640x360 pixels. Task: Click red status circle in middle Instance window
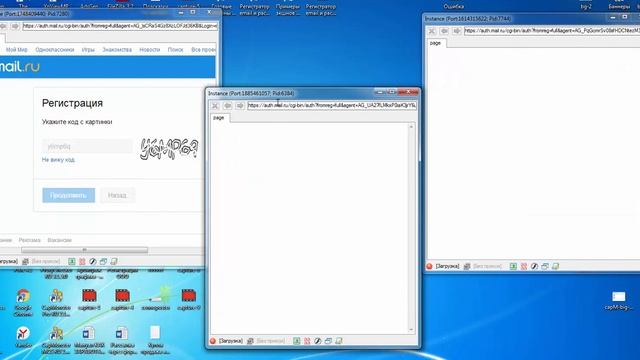coord(213,341)
